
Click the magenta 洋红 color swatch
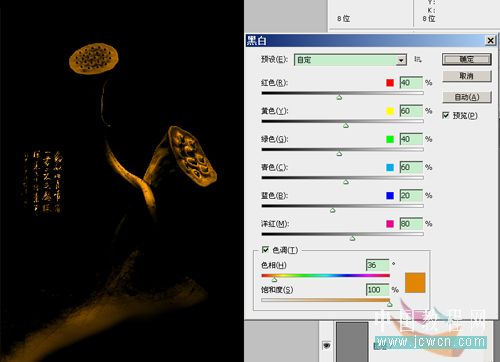pyautogui.click(x=390, y=224)
